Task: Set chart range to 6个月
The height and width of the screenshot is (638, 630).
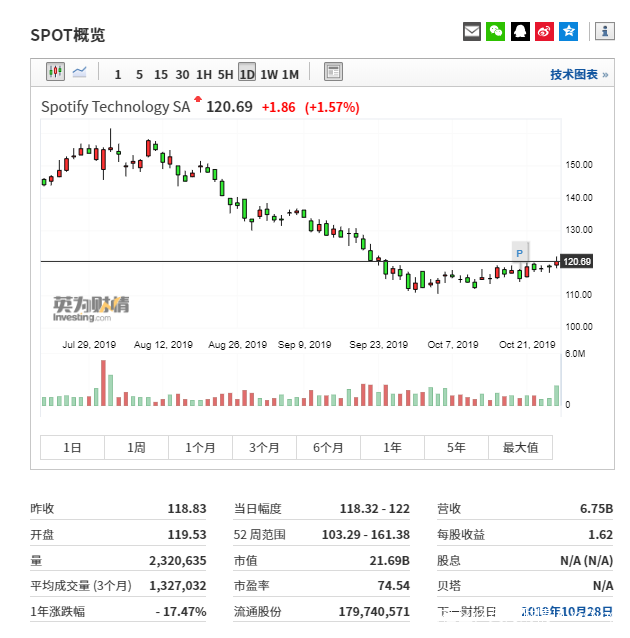Action: (x=328, y=448)
